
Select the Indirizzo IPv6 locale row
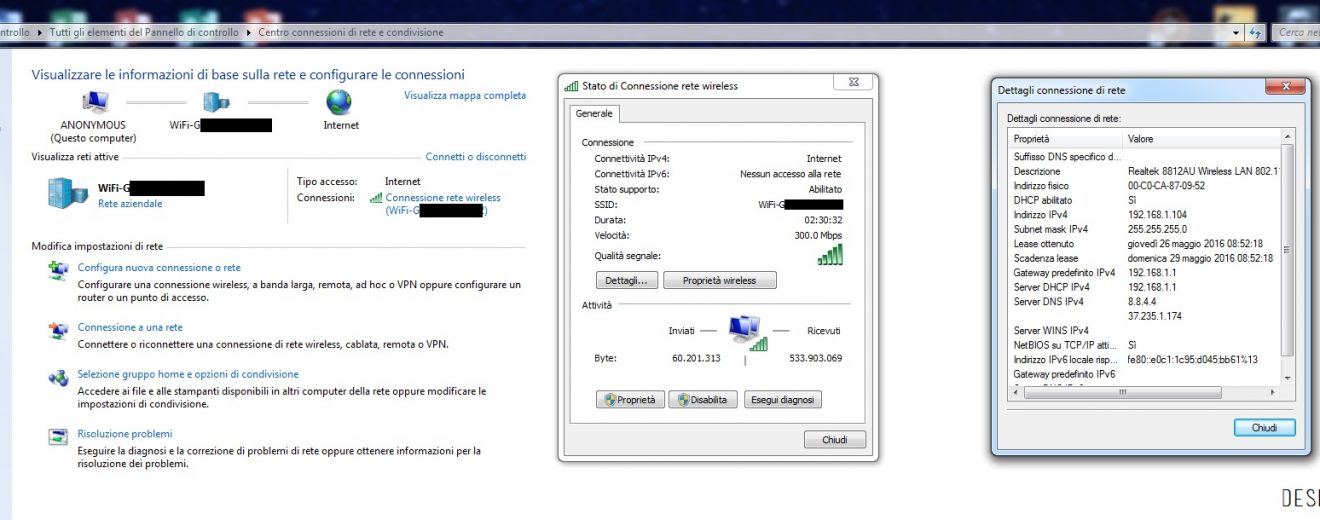click(1144, 359)
